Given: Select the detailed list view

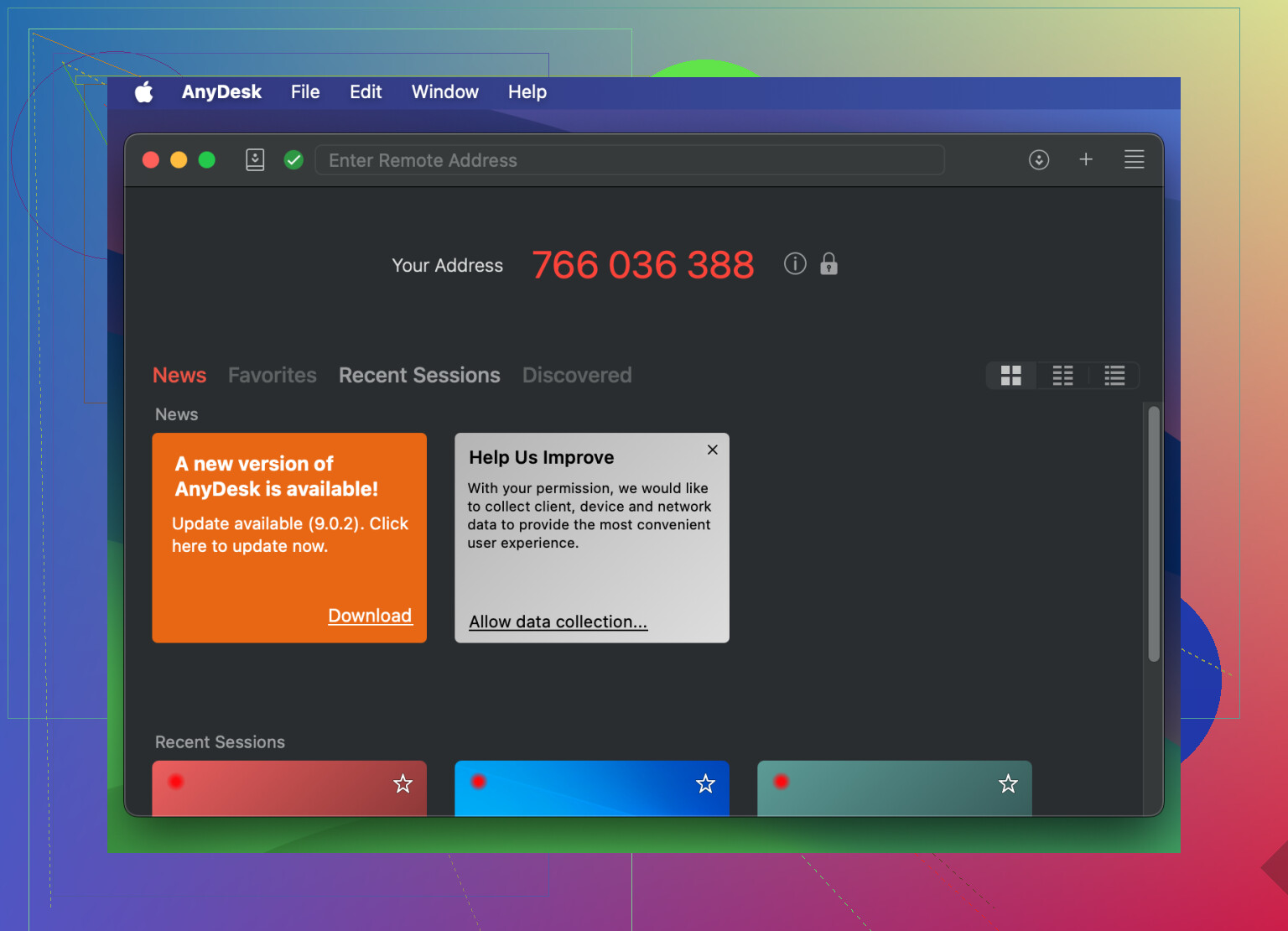Looking at the screenshot, I should (x=1114, y=376).
